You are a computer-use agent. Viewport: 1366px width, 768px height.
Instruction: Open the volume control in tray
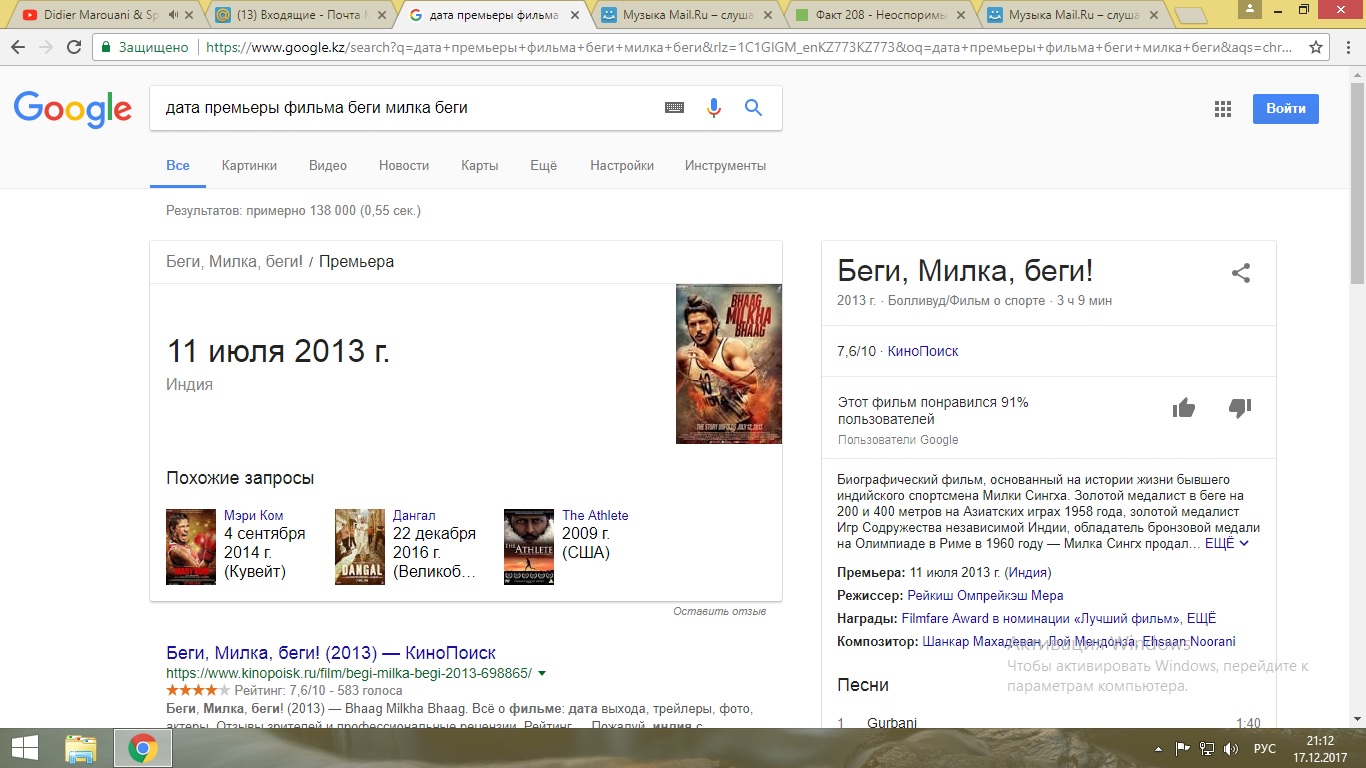[1231, 748]
